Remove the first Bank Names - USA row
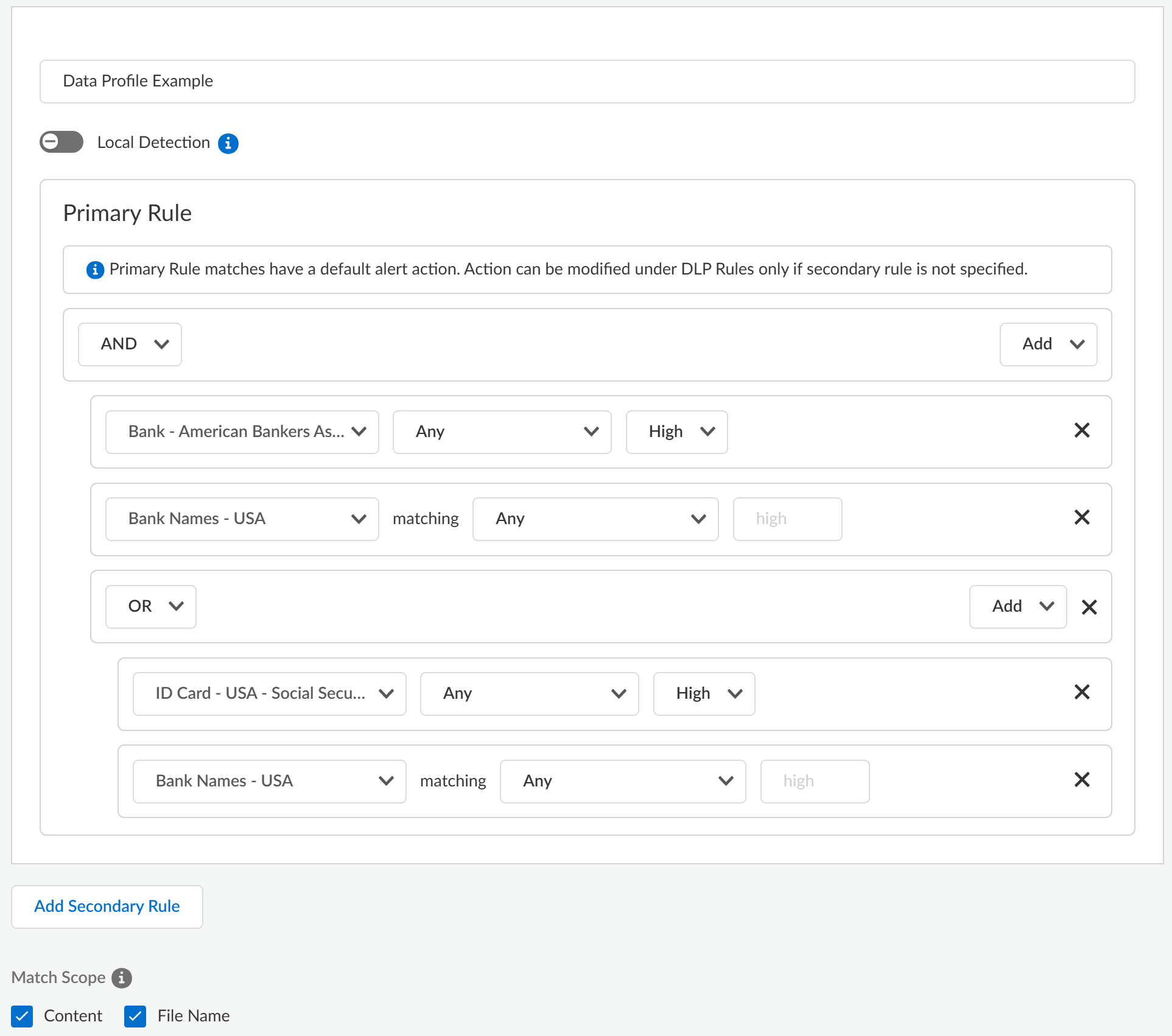 (x=1081, y=517)
